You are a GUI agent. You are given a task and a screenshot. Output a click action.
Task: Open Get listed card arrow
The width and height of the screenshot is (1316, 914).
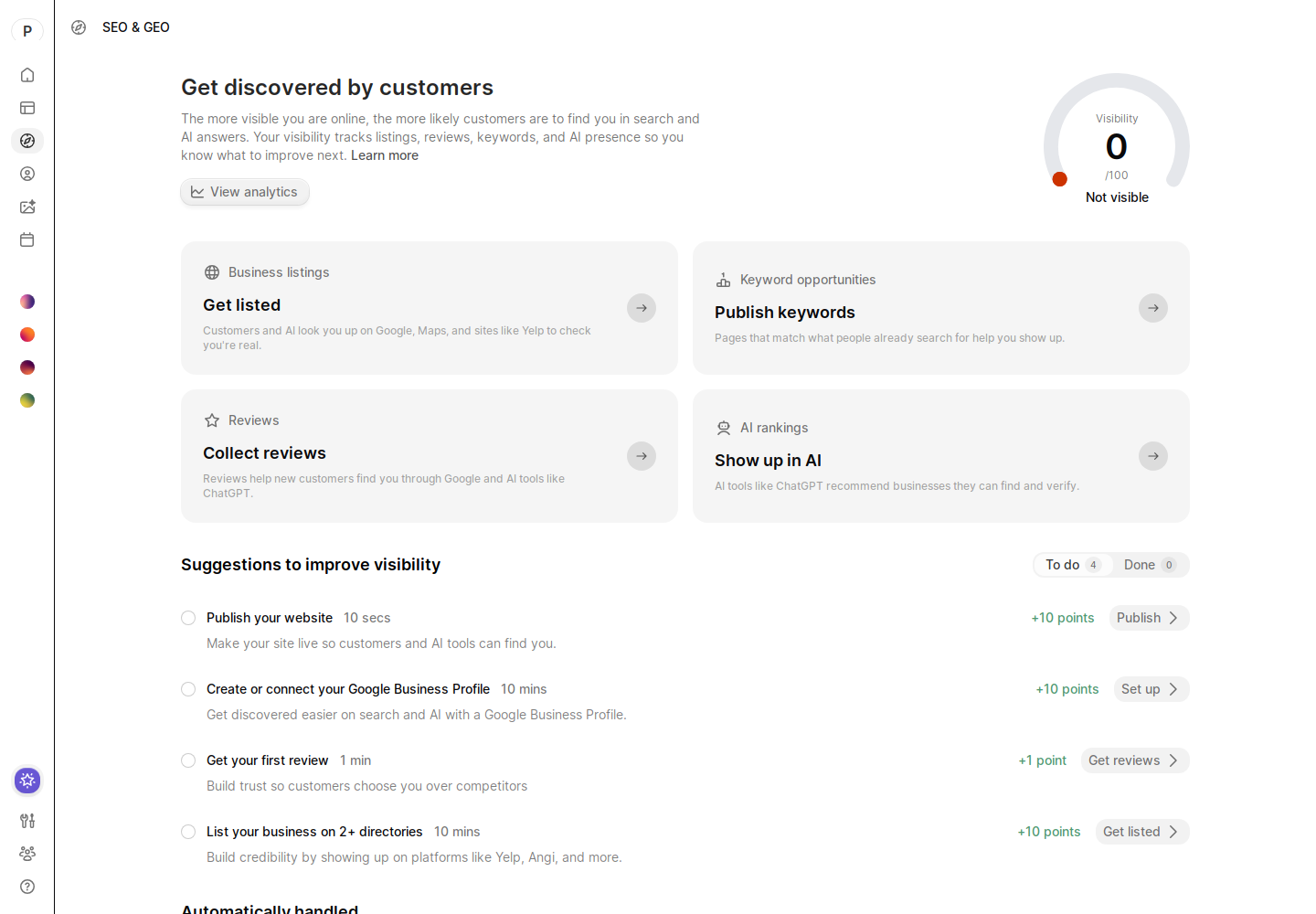[642, 308]
